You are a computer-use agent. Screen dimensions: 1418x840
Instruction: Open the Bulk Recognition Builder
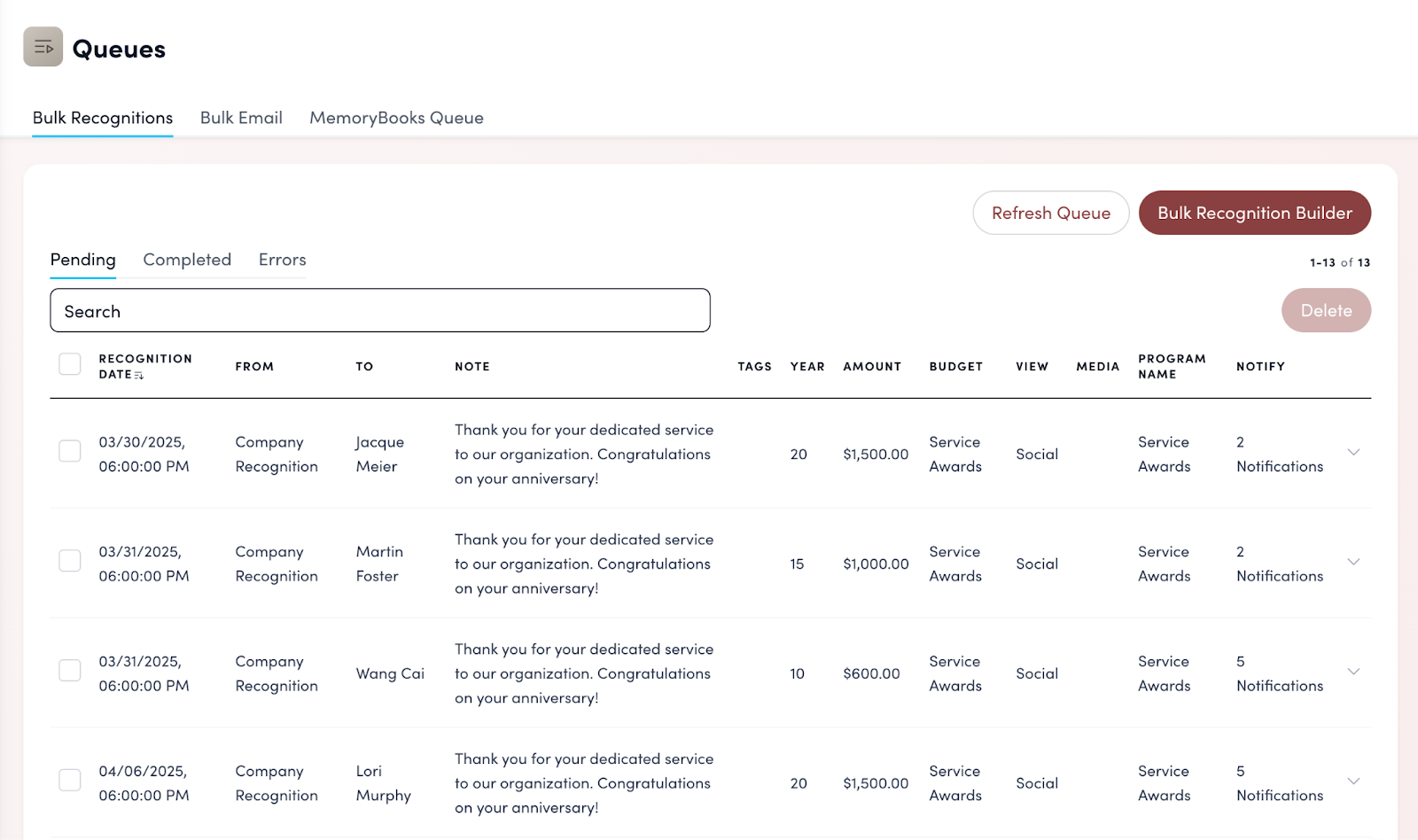pyautogui.click(x=1254, y=213)
